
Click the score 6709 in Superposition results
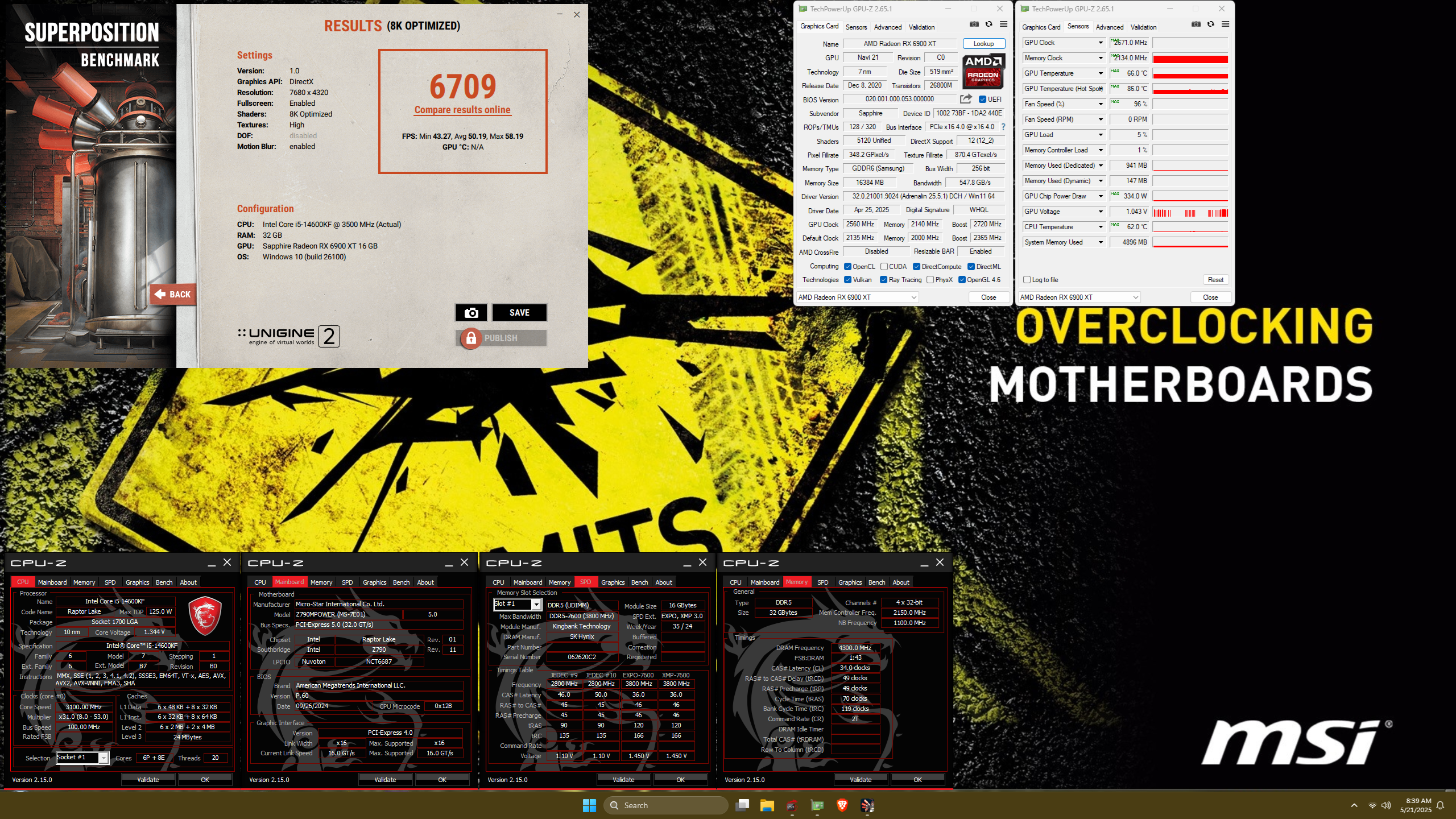click(x=462, y=86)
